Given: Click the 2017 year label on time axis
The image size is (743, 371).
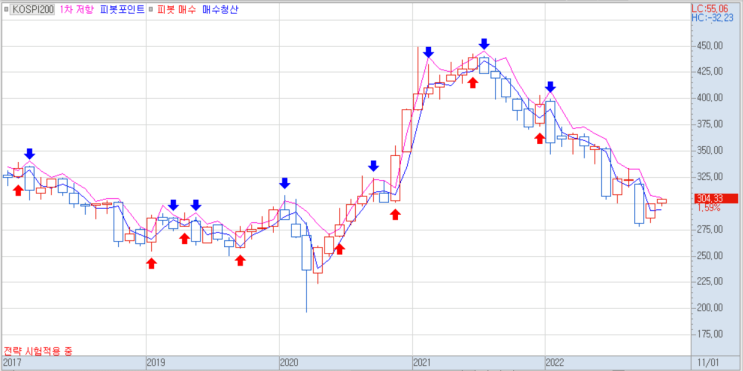Looking at the screenshot, I should 12,363.
